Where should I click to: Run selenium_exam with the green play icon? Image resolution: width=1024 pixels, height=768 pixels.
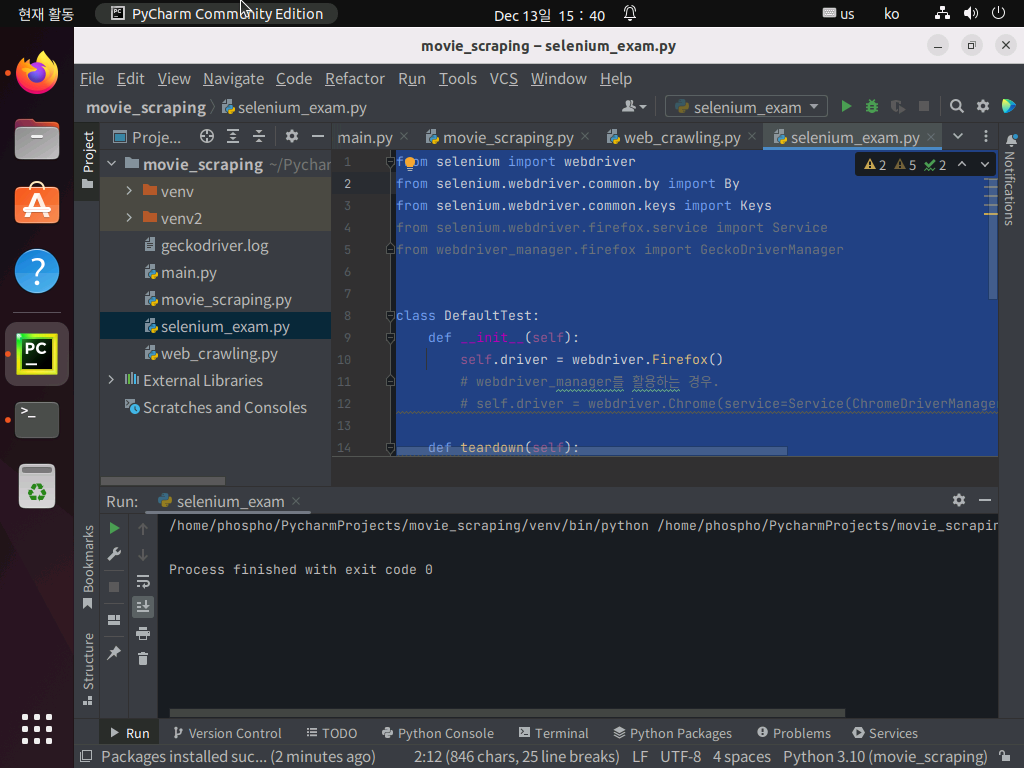coord(846,106)
